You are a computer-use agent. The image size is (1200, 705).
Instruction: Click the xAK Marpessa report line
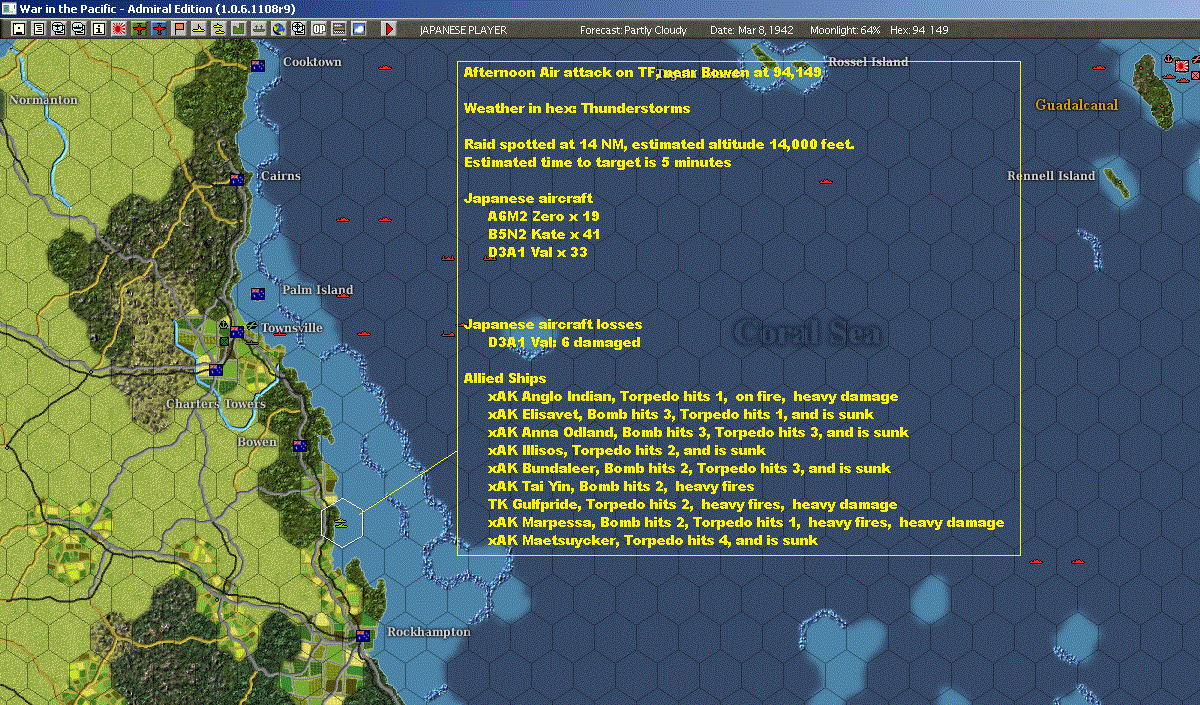click(746, 522)
